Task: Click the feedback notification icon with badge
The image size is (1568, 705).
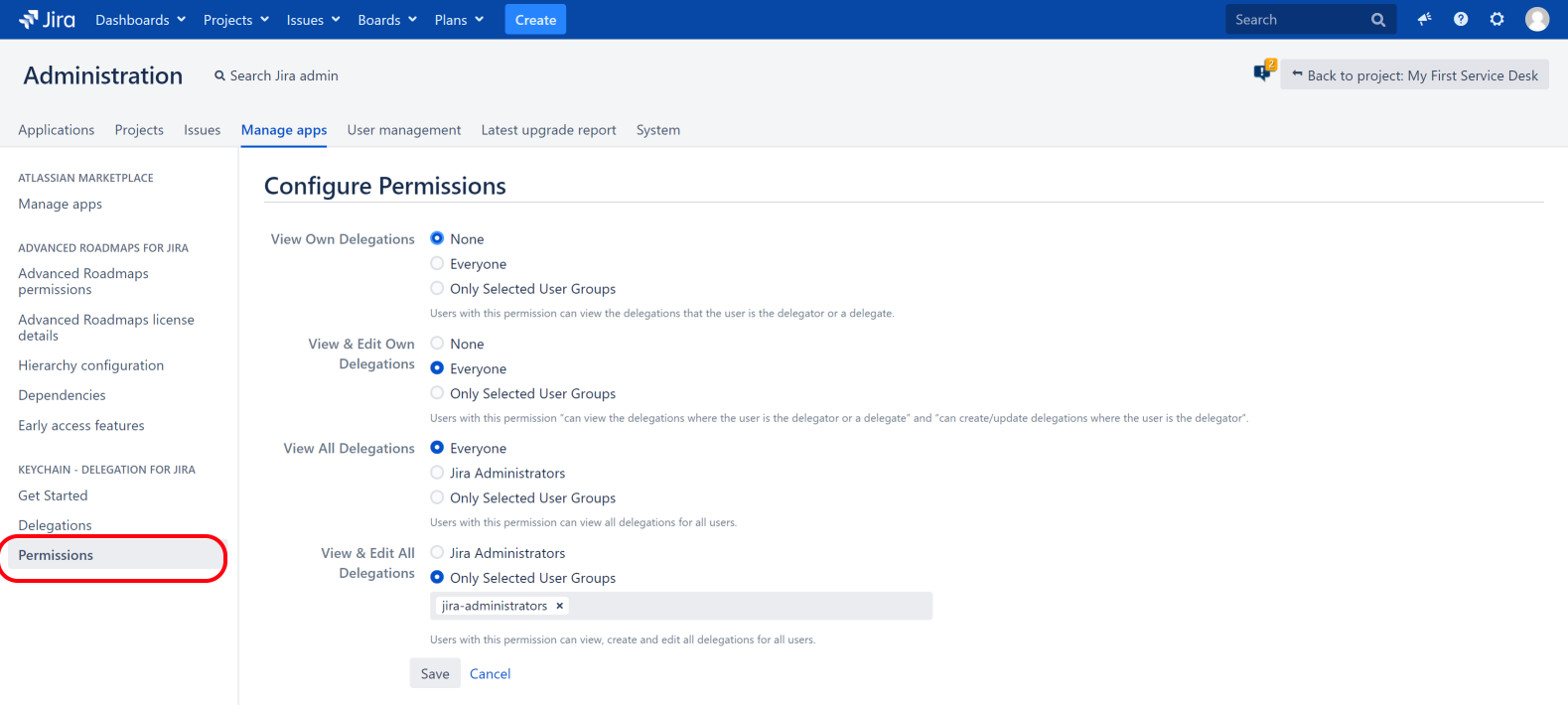Action: click(x=1263, y=72)
